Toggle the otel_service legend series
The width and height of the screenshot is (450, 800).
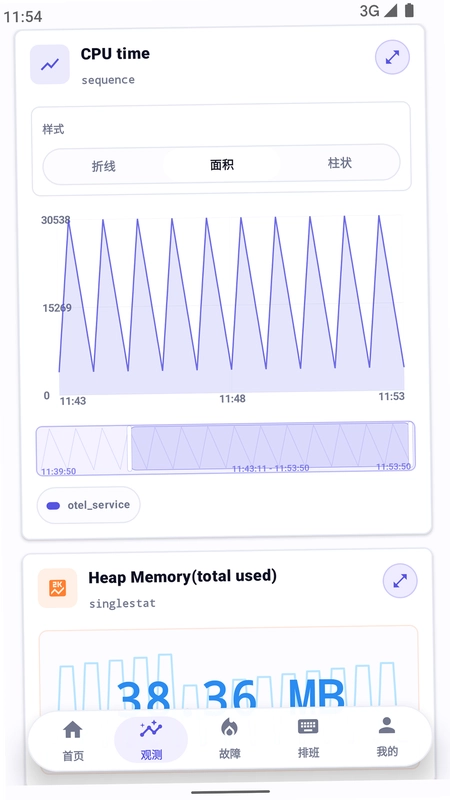click(89, 505)
